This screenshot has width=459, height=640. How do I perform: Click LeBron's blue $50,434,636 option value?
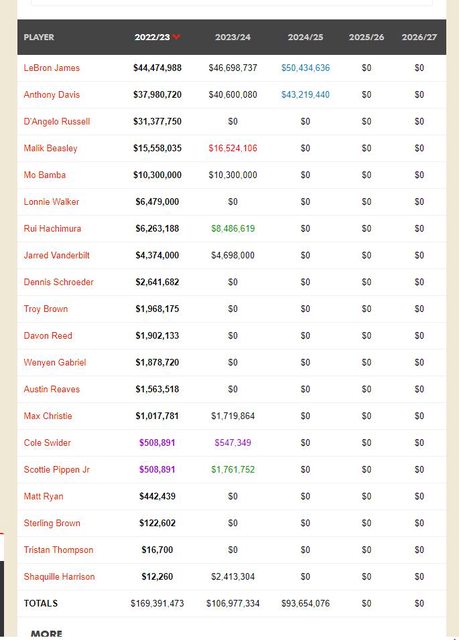click(305, 68)
